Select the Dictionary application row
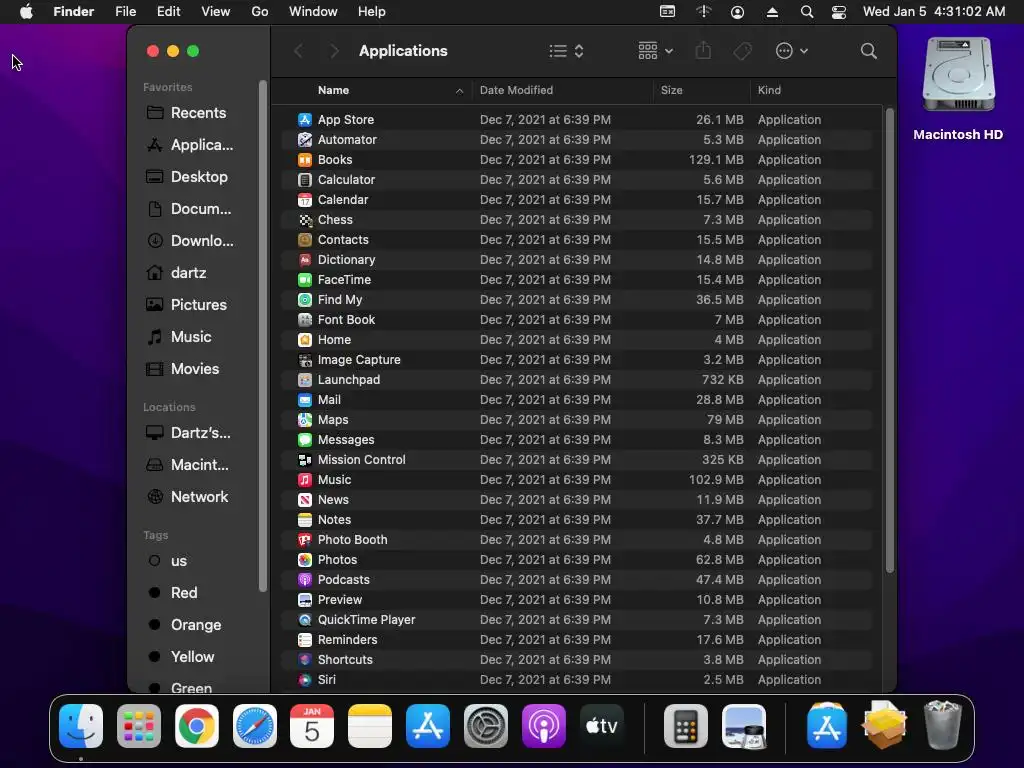Viewport: 1024px width, 768px height. coord(577,260)
